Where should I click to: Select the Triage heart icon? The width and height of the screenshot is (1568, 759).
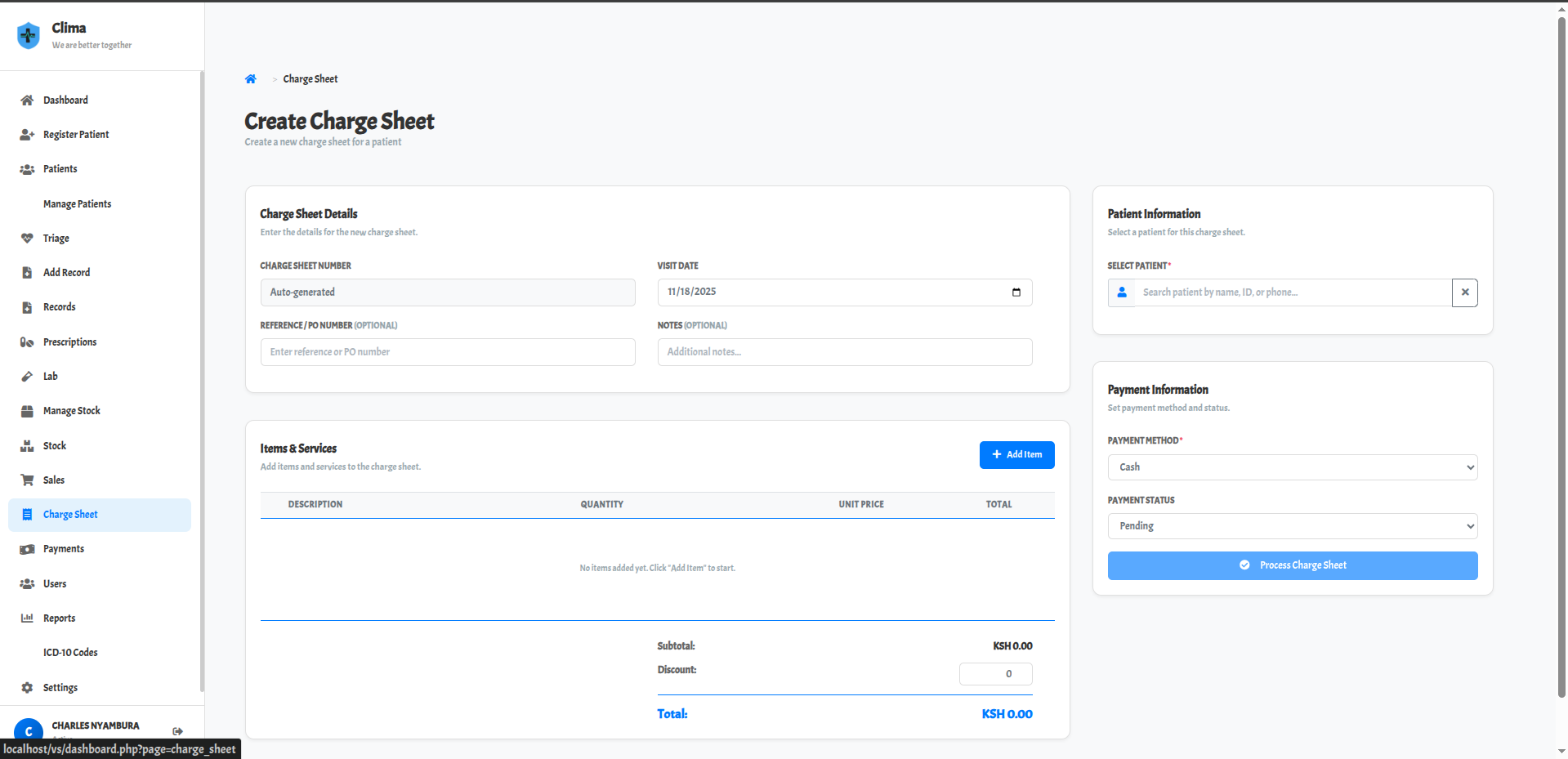coord(27,238)
